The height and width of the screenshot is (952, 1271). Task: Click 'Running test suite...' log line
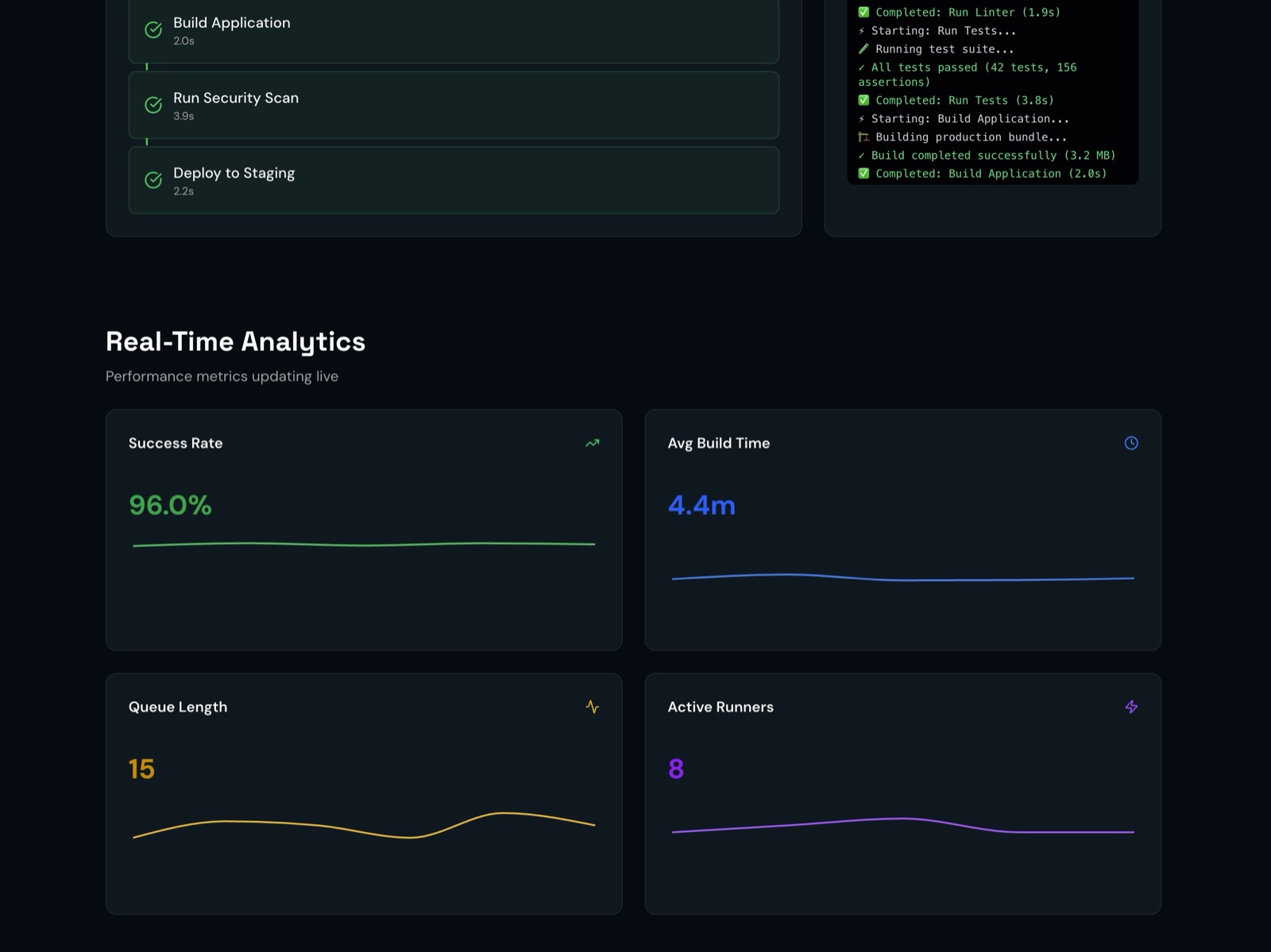pos(937,49)
